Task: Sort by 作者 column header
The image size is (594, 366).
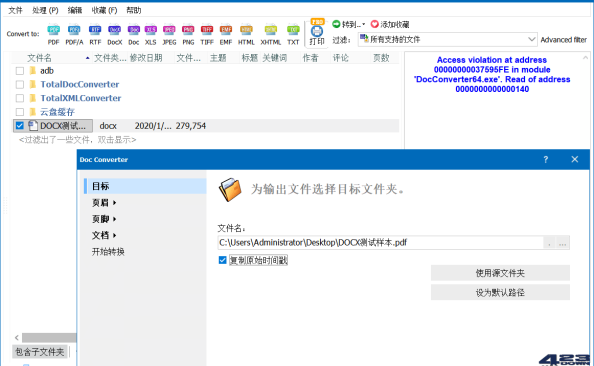Action: 310,58
